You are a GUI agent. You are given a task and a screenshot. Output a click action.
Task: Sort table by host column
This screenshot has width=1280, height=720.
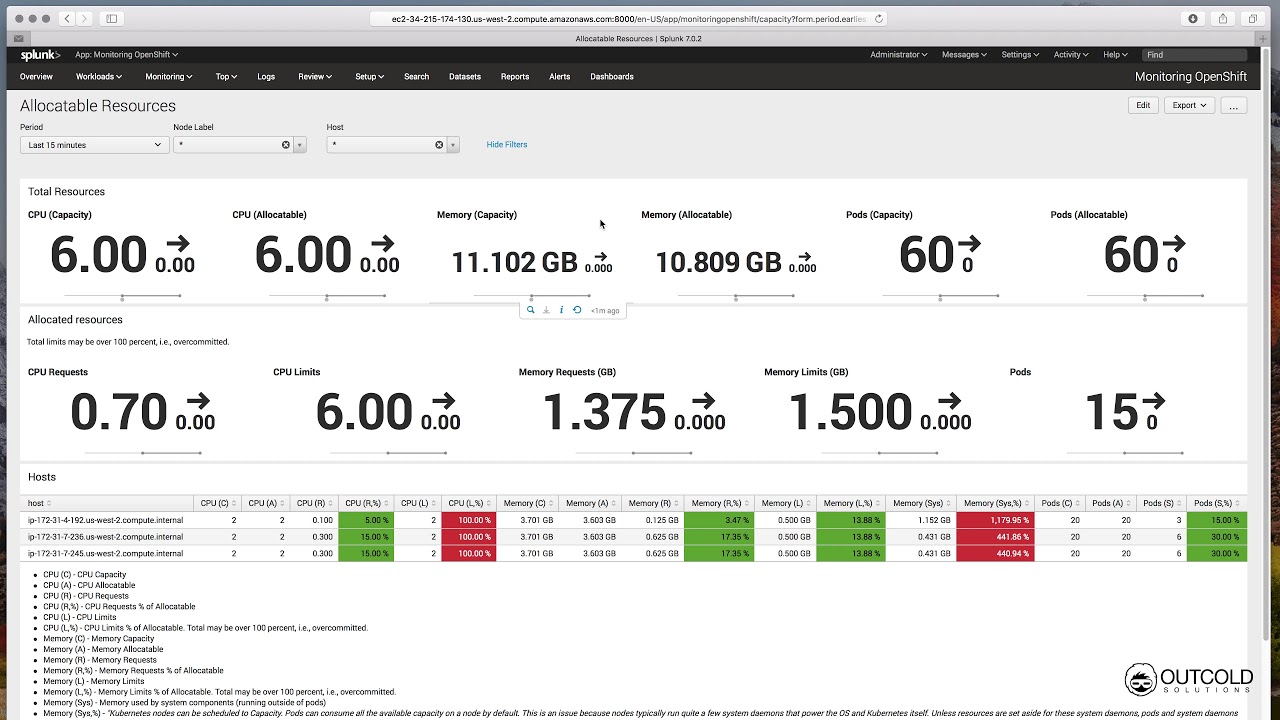point(39,503)
